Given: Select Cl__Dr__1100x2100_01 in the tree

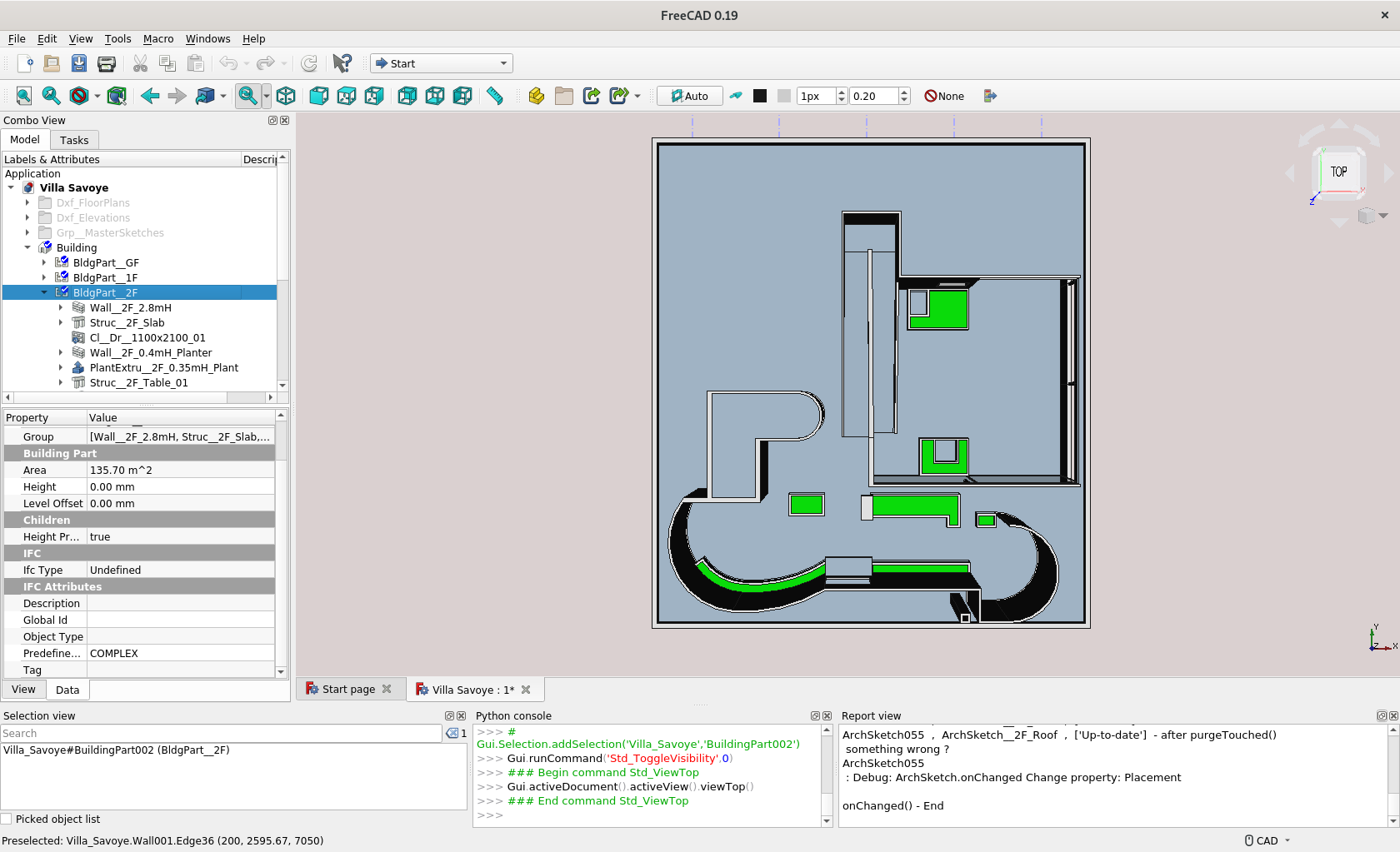Looking at the screenshot, I should (147, 337).
